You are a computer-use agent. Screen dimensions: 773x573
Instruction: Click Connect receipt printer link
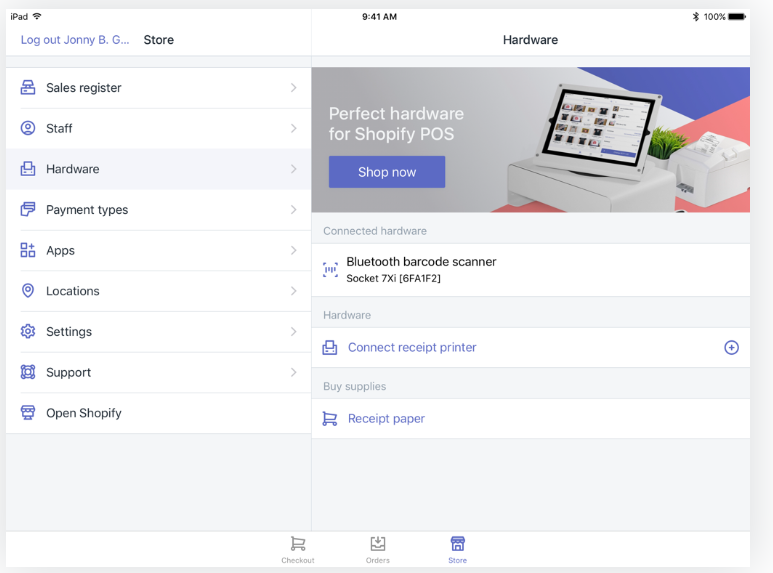click(412, 348)
